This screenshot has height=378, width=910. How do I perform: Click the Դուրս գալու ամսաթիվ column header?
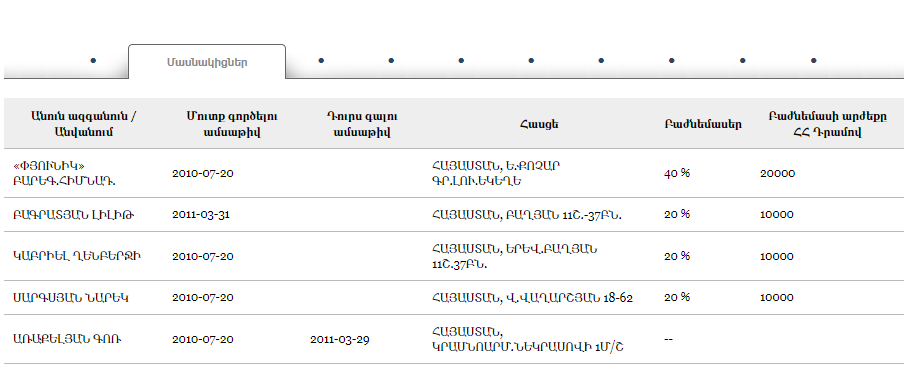point(362,124)
